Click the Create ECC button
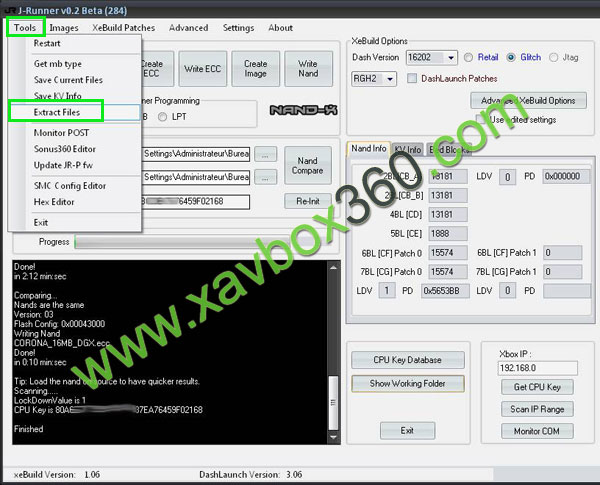The height and width of the screenshot is (485, 600). click(x=157, y=69)
